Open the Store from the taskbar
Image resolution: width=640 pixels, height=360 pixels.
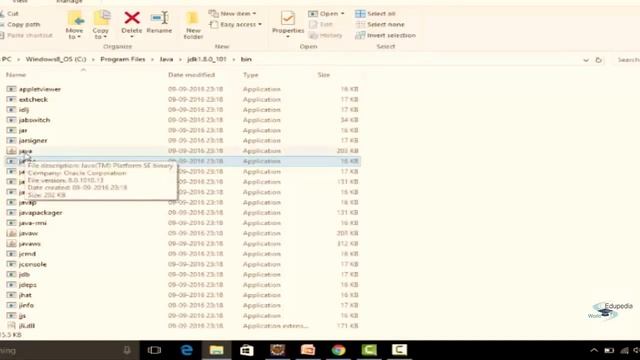247,350
